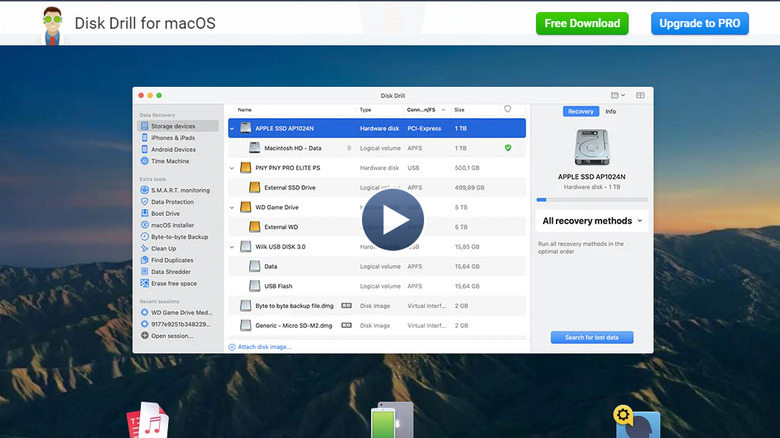This screenshot has width=780, height=438.
Task: Select the Recovery tab
Action: [581, 111]
